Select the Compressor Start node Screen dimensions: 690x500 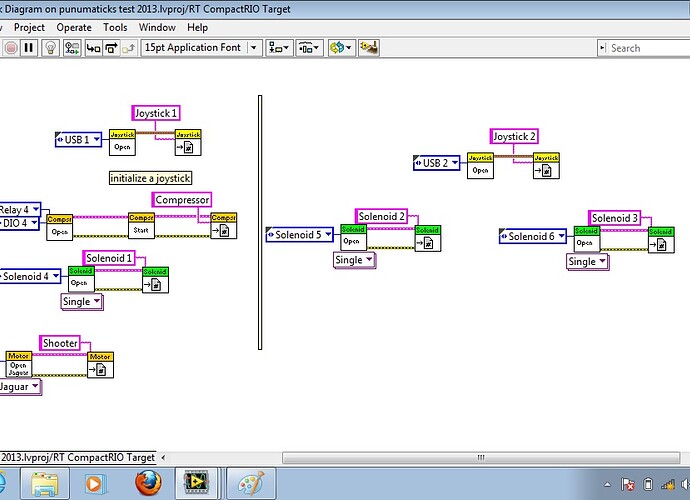pos(141,225)
